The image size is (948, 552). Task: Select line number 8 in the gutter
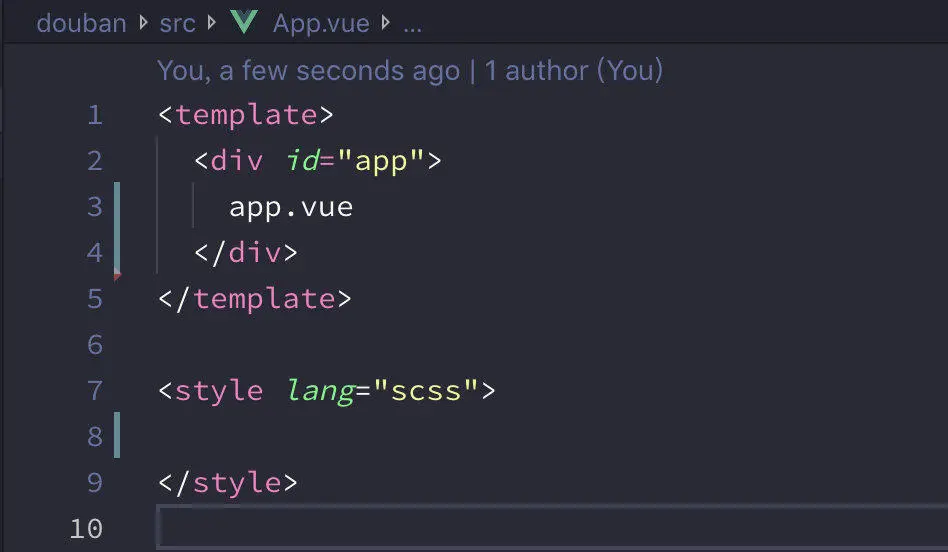(x=95, y=437)
